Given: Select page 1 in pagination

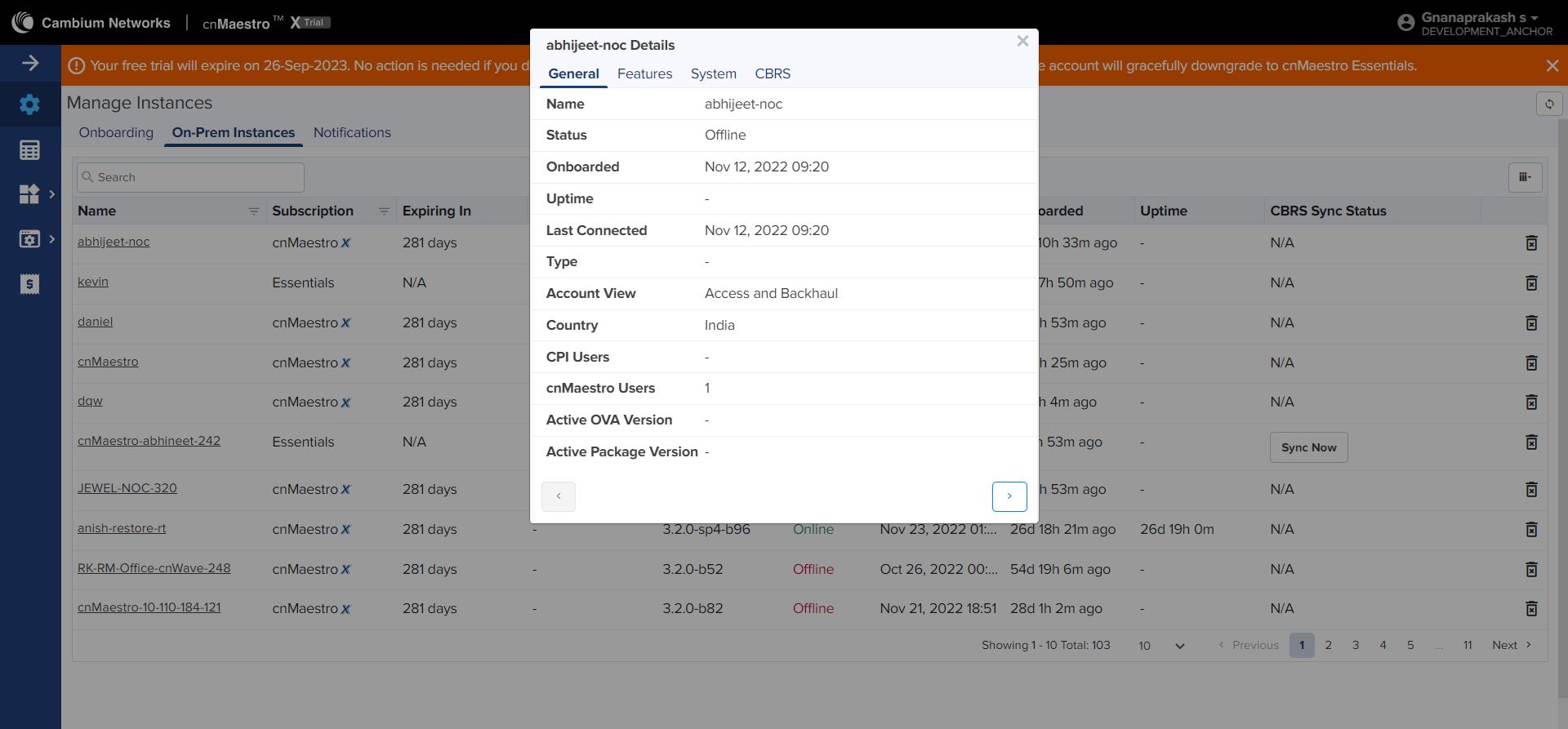Looking at the screenshot, I should [1302, 646].
